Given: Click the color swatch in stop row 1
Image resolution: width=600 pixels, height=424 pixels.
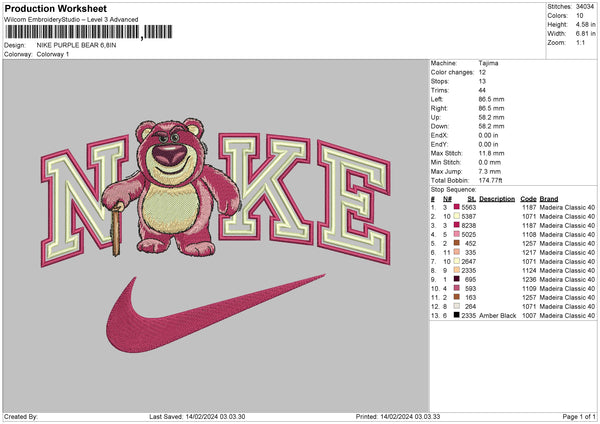Looking at the screenshot, I should click(x=457, y=207).
